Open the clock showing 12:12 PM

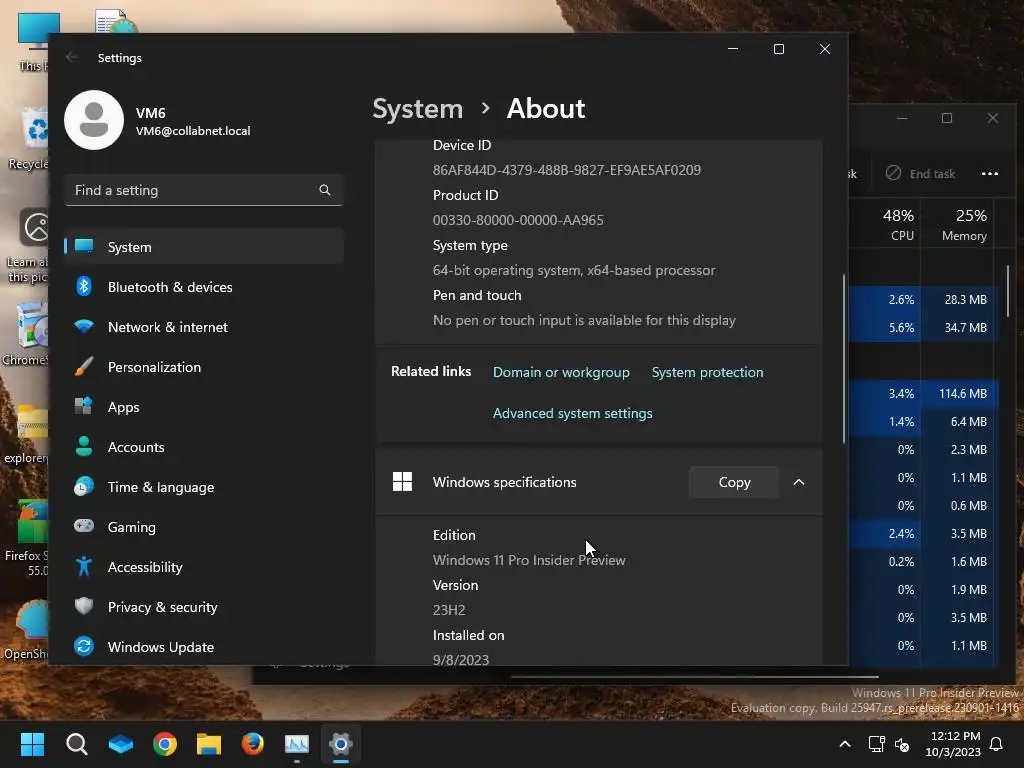click(x=953, y=744)
